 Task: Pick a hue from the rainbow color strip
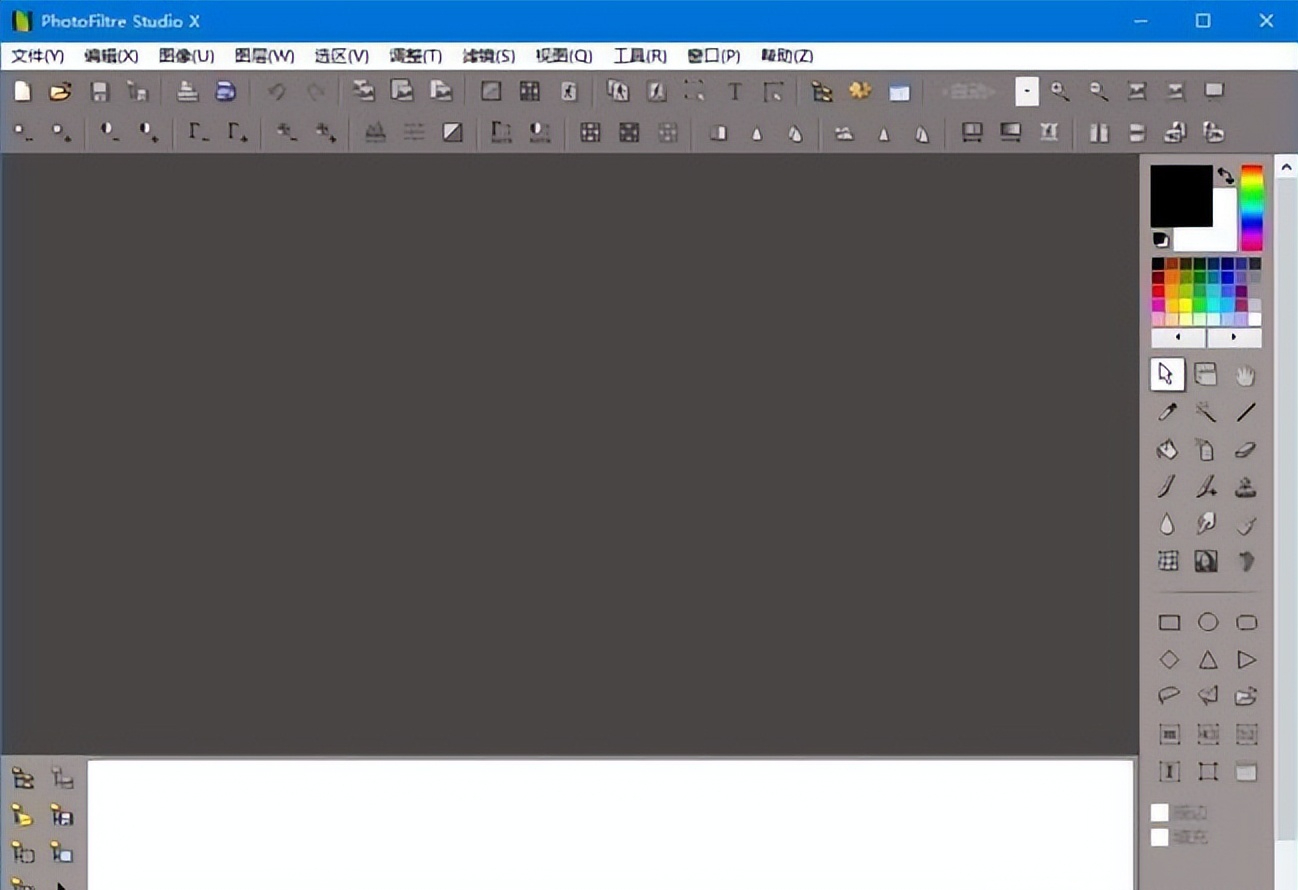point(1251,208)
